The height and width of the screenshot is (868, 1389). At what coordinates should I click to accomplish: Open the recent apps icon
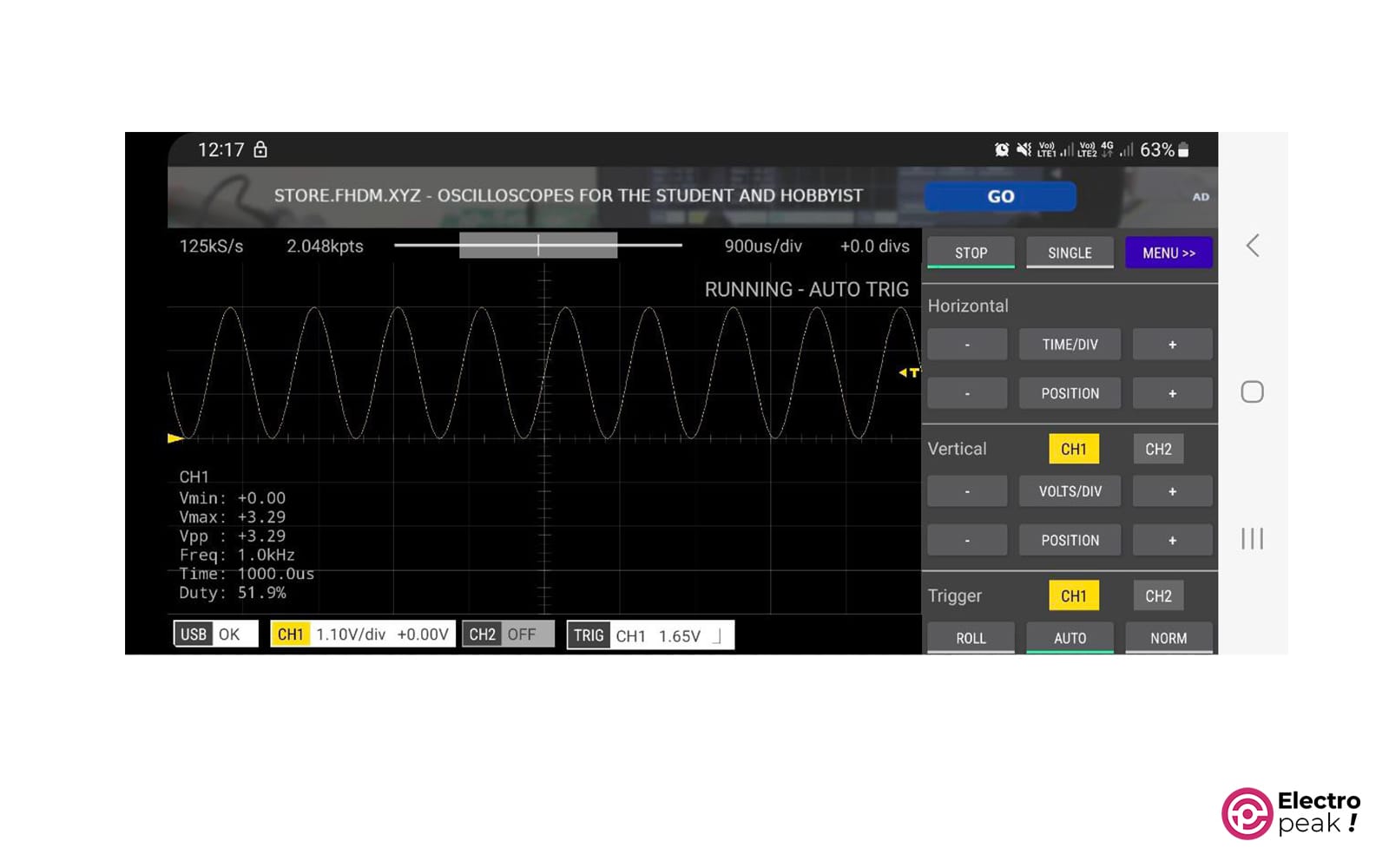[1252, 539]
